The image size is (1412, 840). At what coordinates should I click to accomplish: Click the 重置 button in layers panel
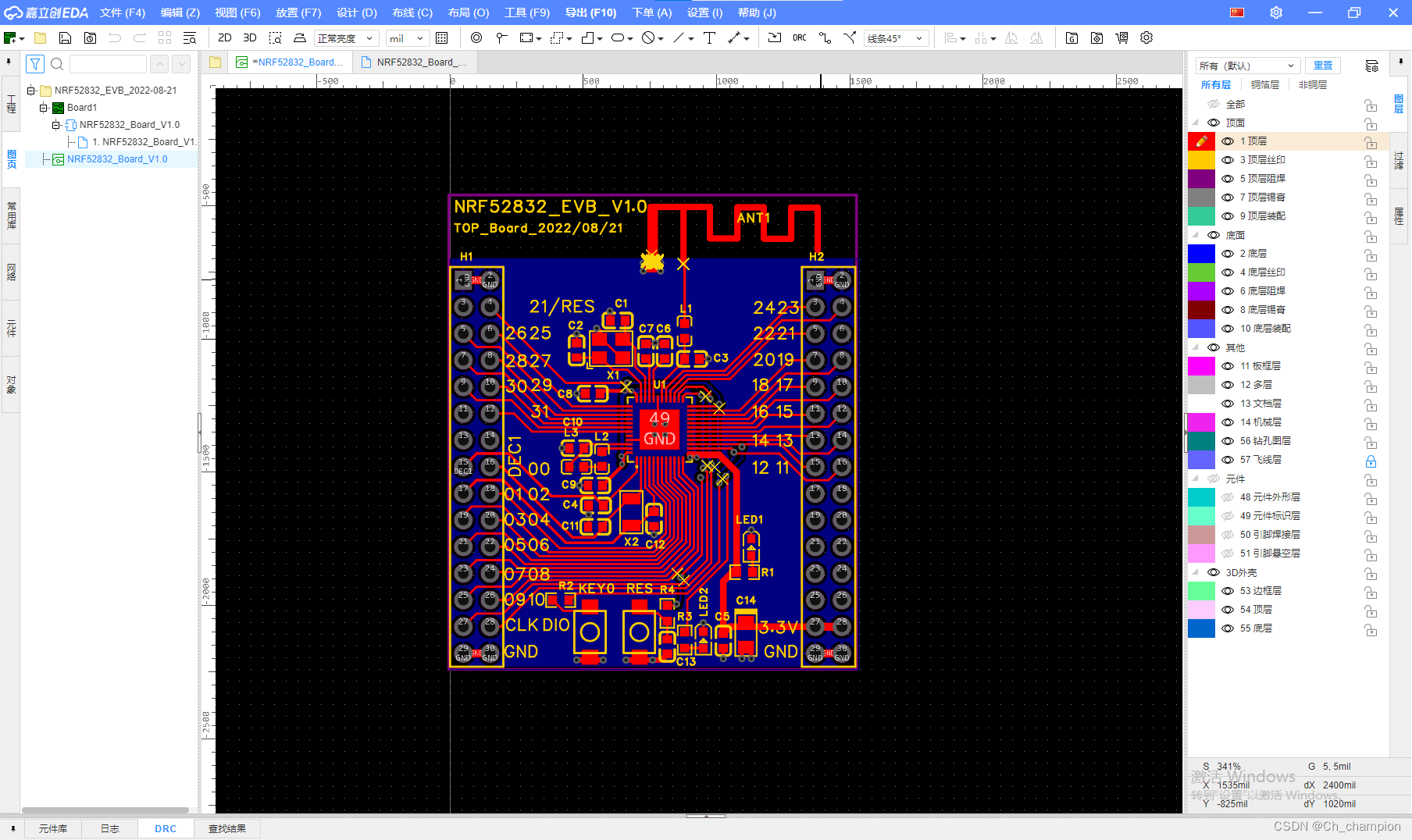click(x=1322, y=65)
